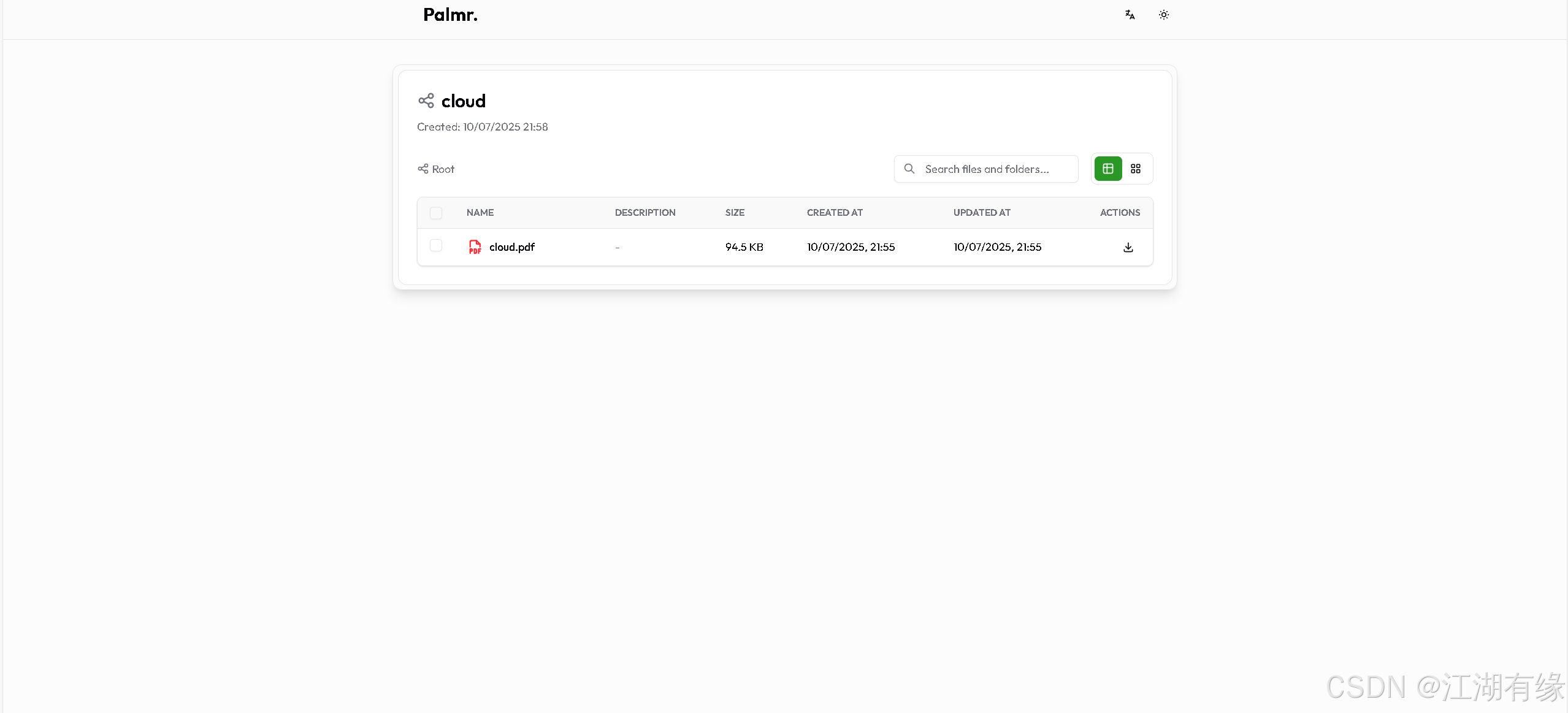
Task: Click the magnifier icon in search box
Action: [x=909, y=169]
